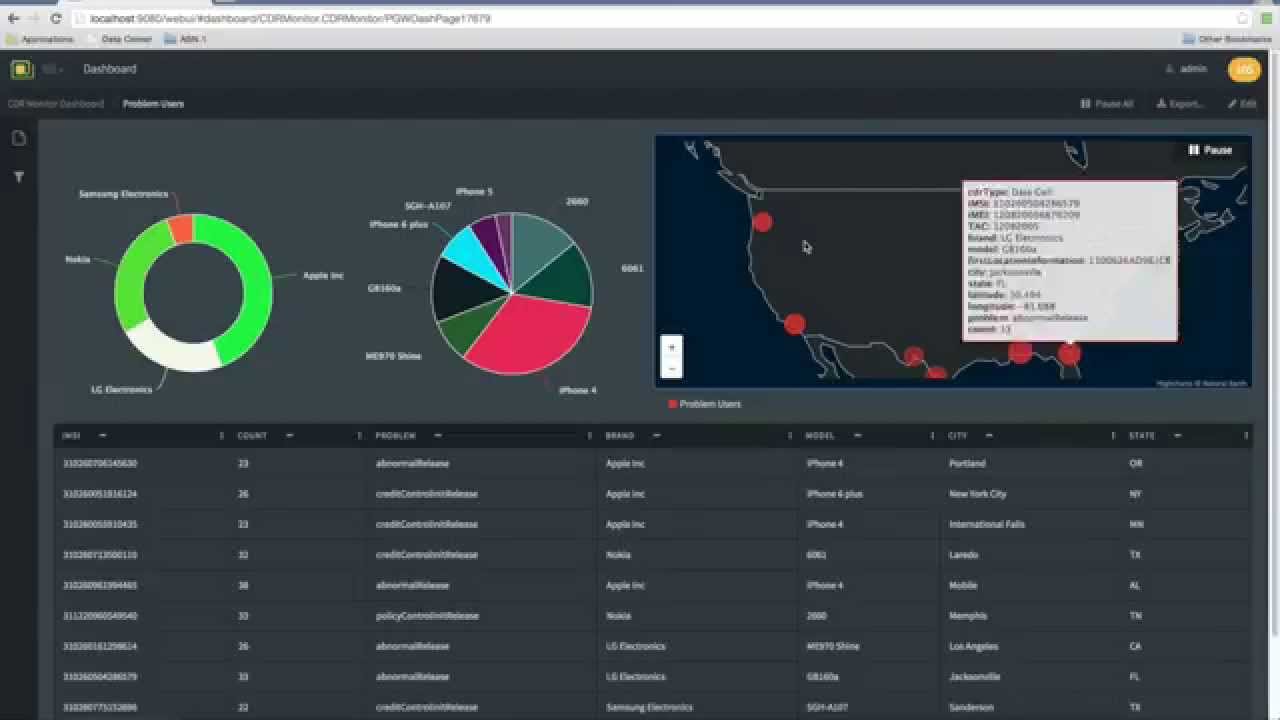Select the Problem Users breadcrumb tab
The width and height of the screenshot is (1280, 720).
(153, 104)
